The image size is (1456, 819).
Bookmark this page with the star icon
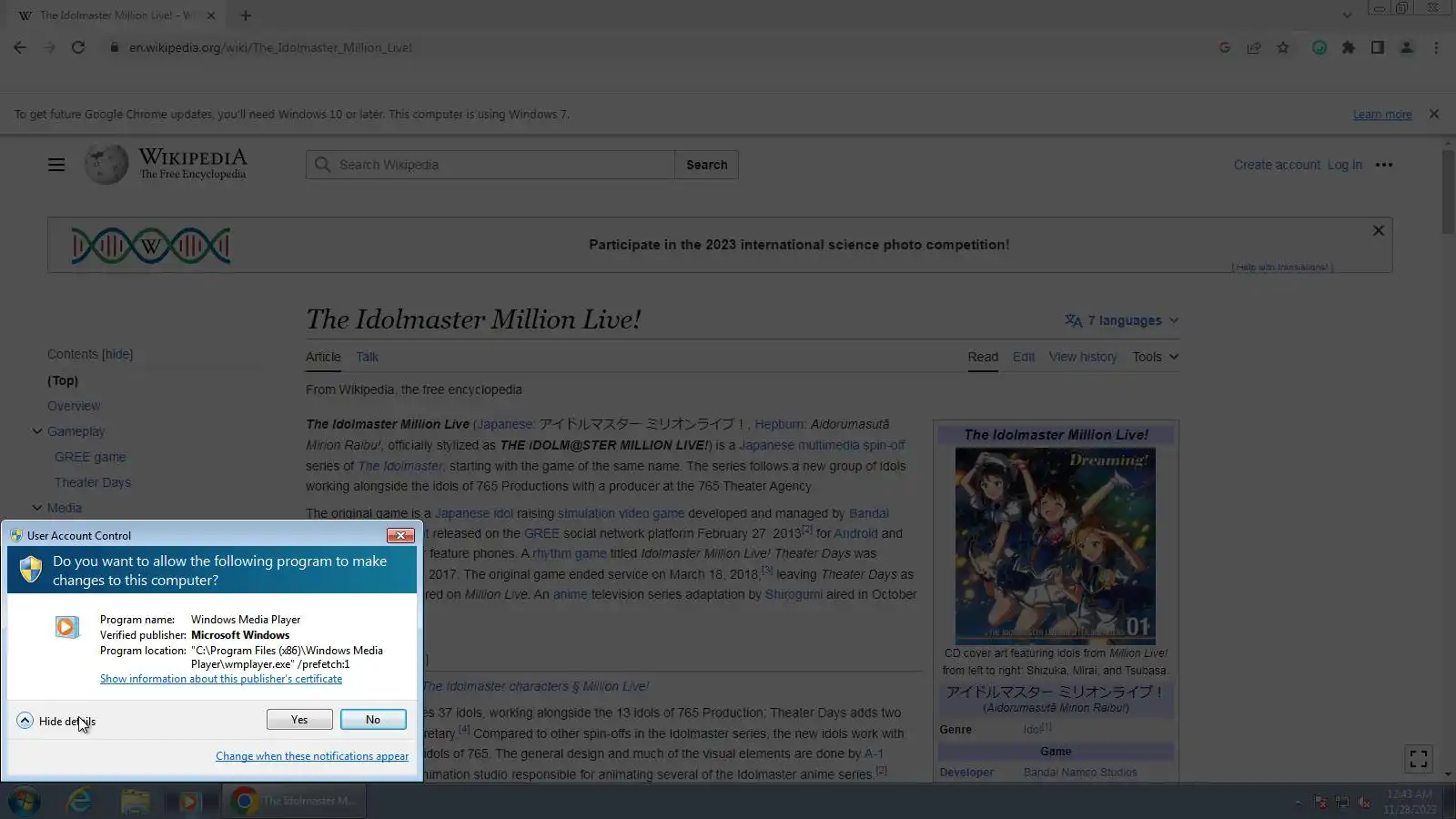pos(1283,47)
